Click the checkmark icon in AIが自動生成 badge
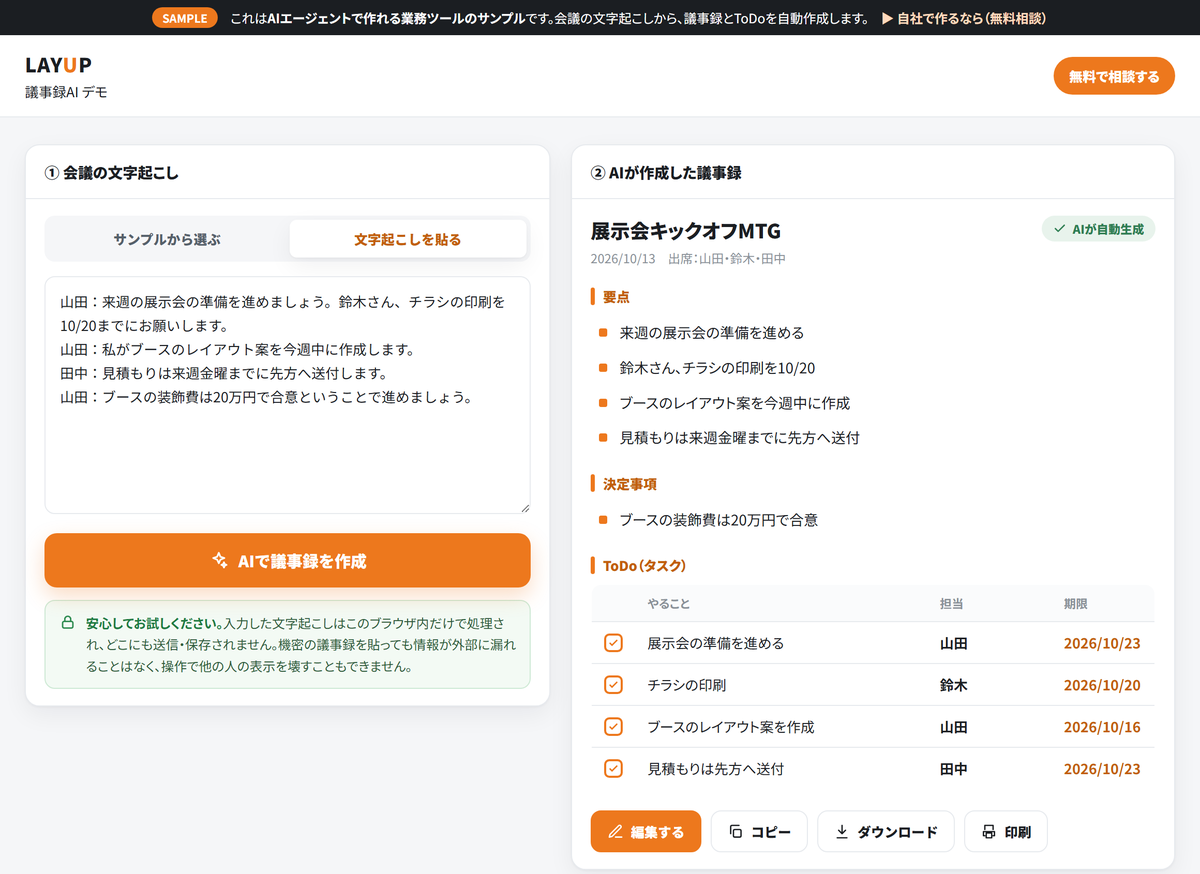This screenshot has width=1200, height=874. pyautogui.click(x=1060, y=229)
